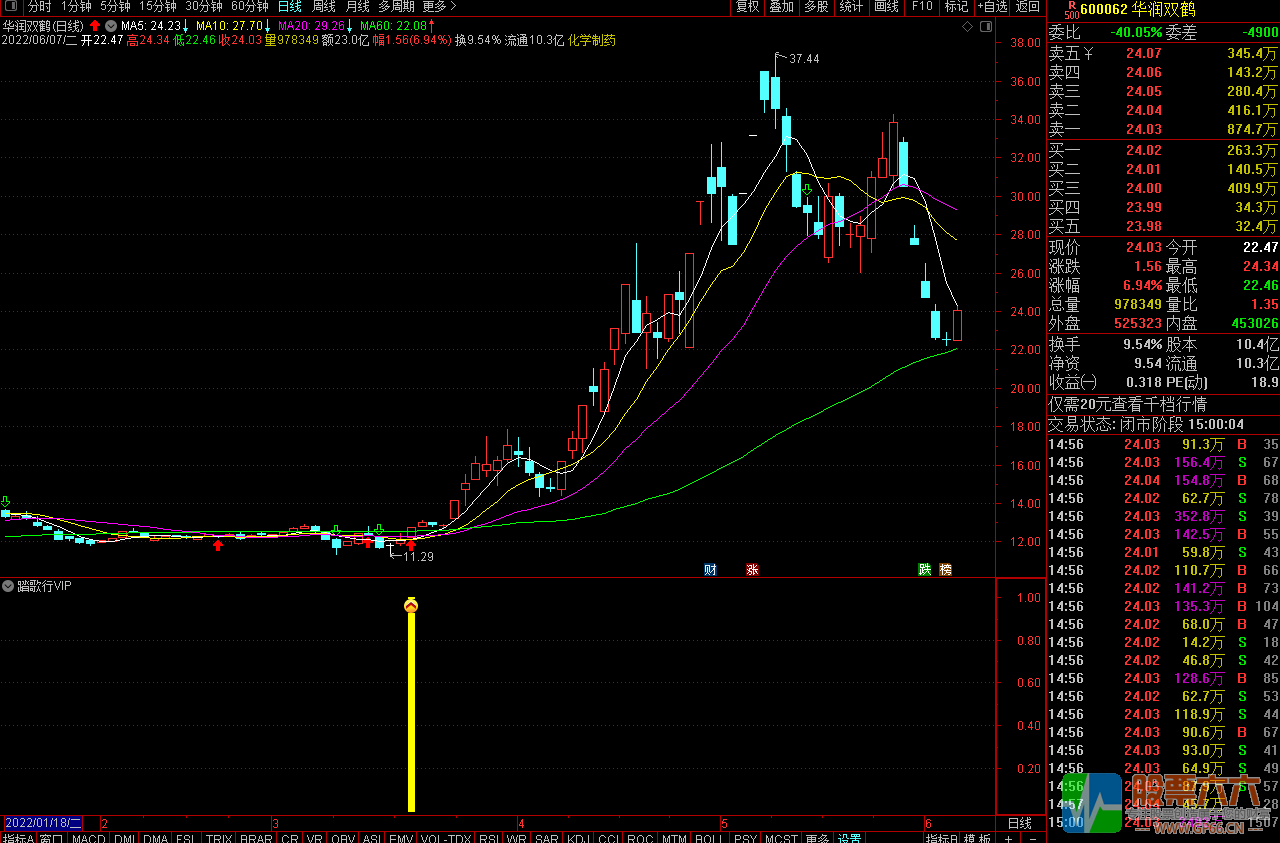
Task: Switch indicator to MCST
Action: tap(781, 838)
